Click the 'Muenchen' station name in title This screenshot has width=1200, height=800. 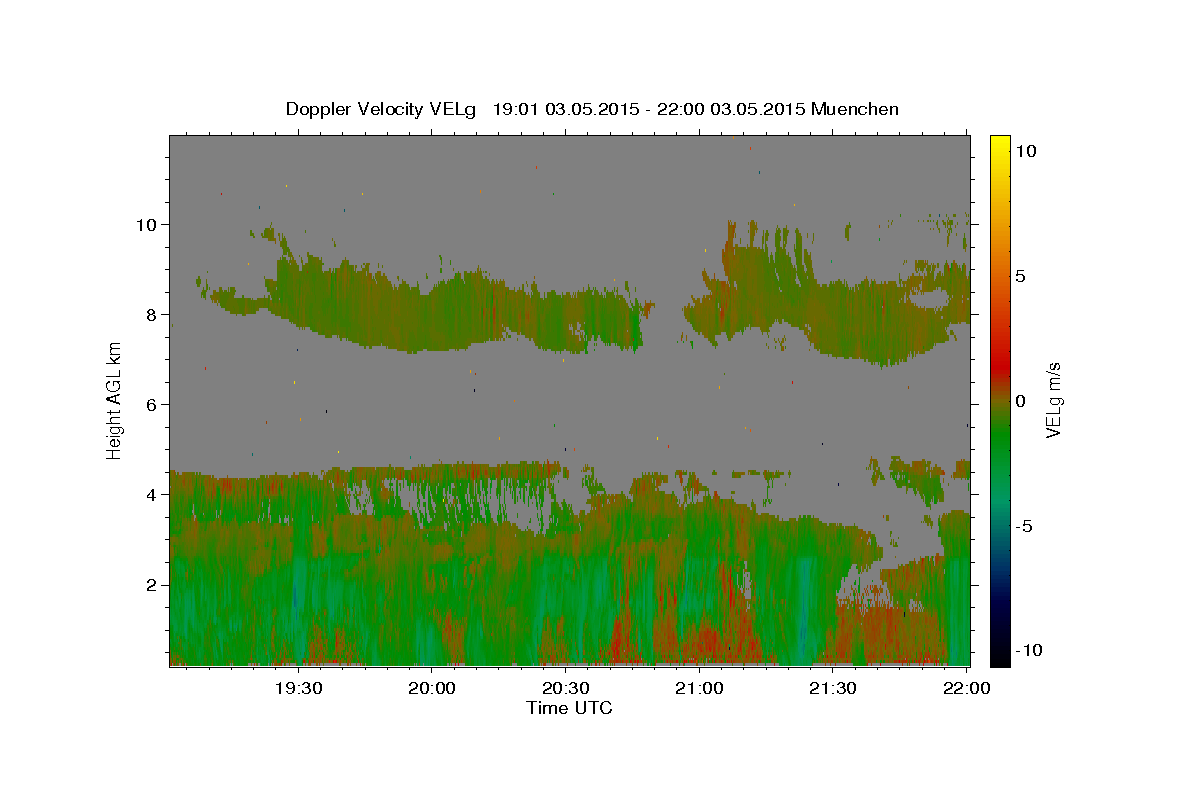[855, 109]
